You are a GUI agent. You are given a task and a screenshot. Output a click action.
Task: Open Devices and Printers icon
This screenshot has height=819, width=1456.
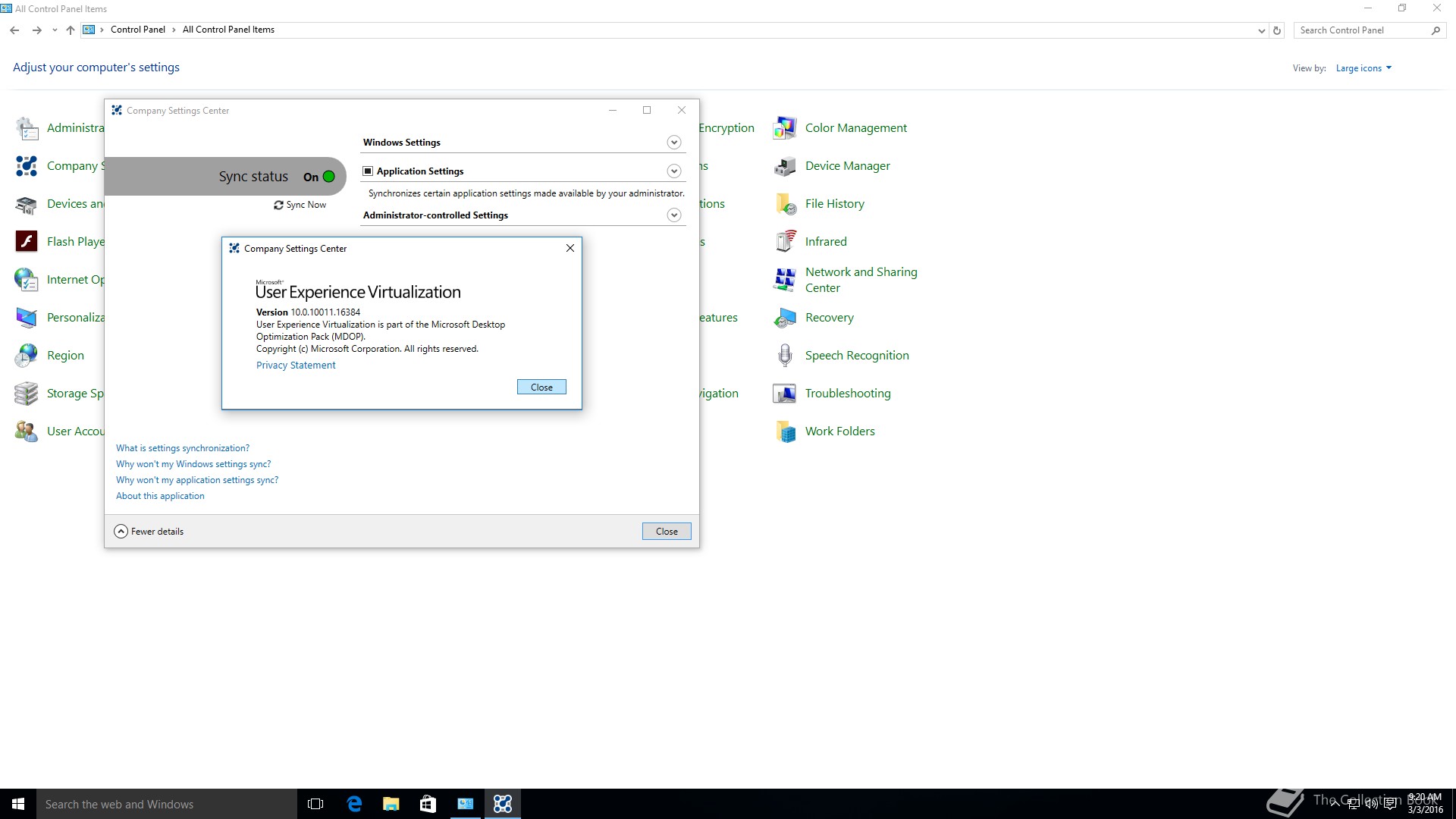coord(27,204)
